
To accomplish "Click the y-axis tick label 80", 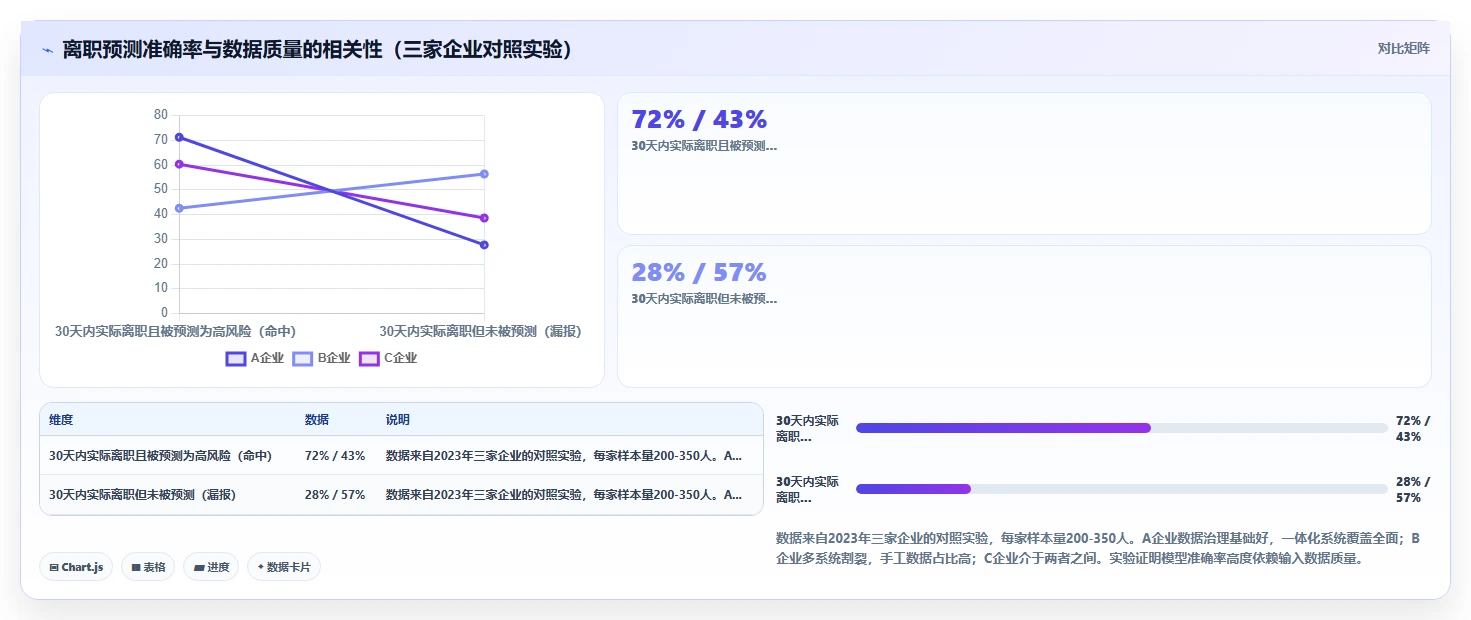I will pyautogui.click(x=161, y=115).
